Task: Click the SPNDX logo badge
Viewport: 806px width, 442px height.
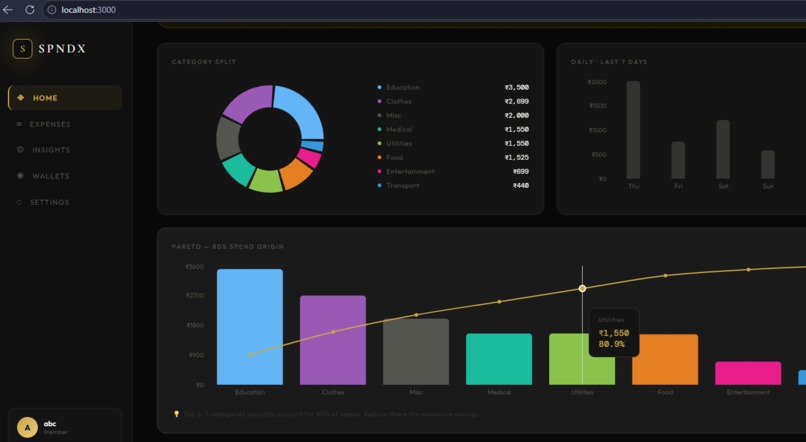Action: [x=22, y=49]
